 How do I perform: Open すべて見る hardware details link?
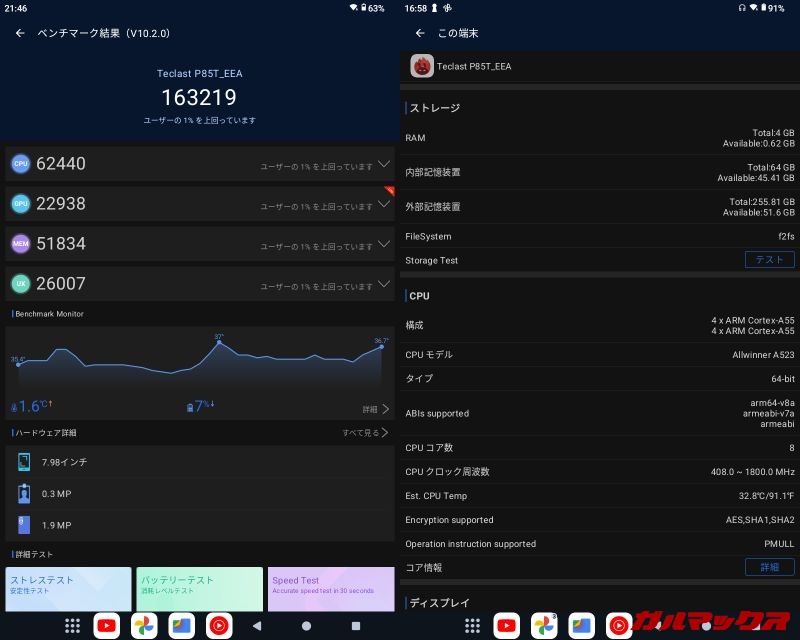365,433
